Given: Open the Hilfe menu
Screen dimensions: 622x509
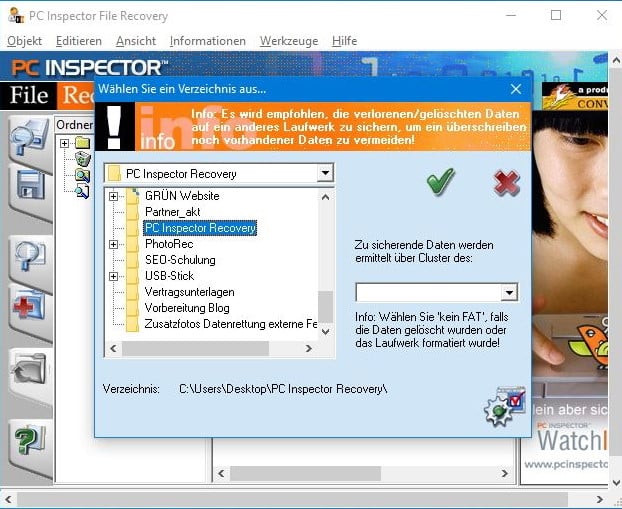Looking at the screenshot, I should coord(344,41).
